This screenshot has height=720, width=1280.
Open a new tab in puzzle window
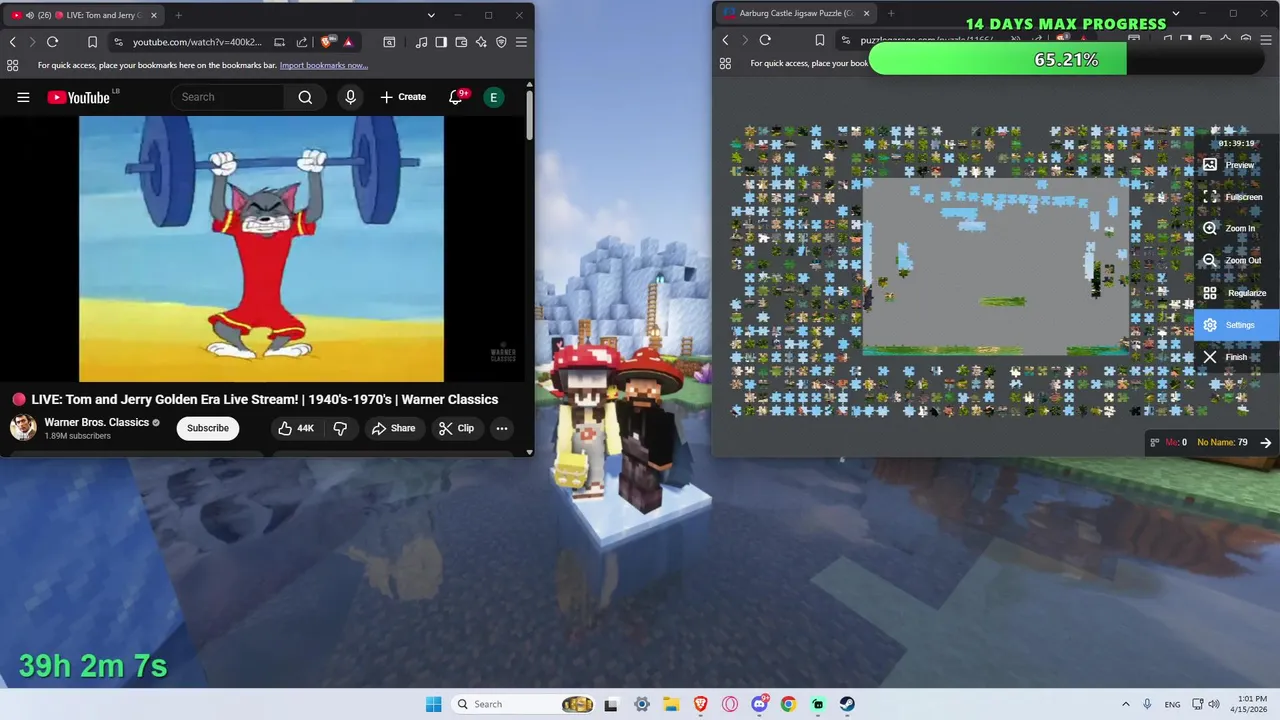pos(890,13)
